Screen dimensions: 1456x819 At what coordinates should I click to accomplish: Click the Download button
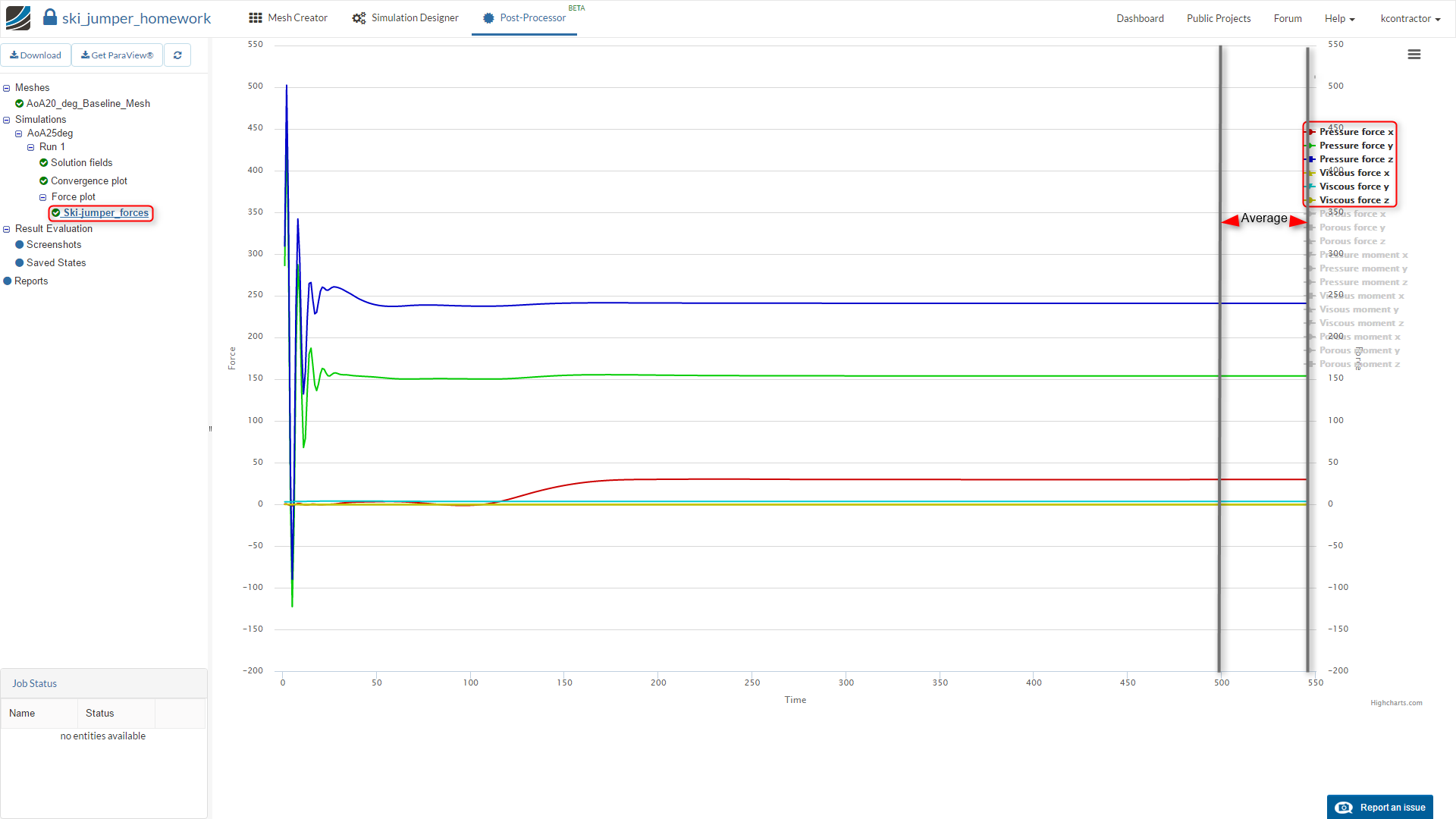pyautogui.click(x=36, y=55)
